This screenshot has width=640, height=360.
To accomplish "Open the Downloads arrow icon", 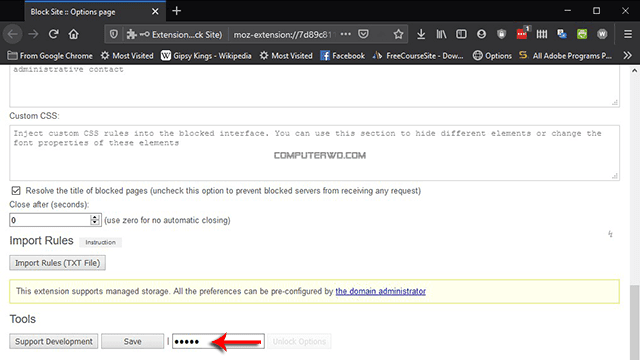I will pyautogui.click(x=421, y=34).
